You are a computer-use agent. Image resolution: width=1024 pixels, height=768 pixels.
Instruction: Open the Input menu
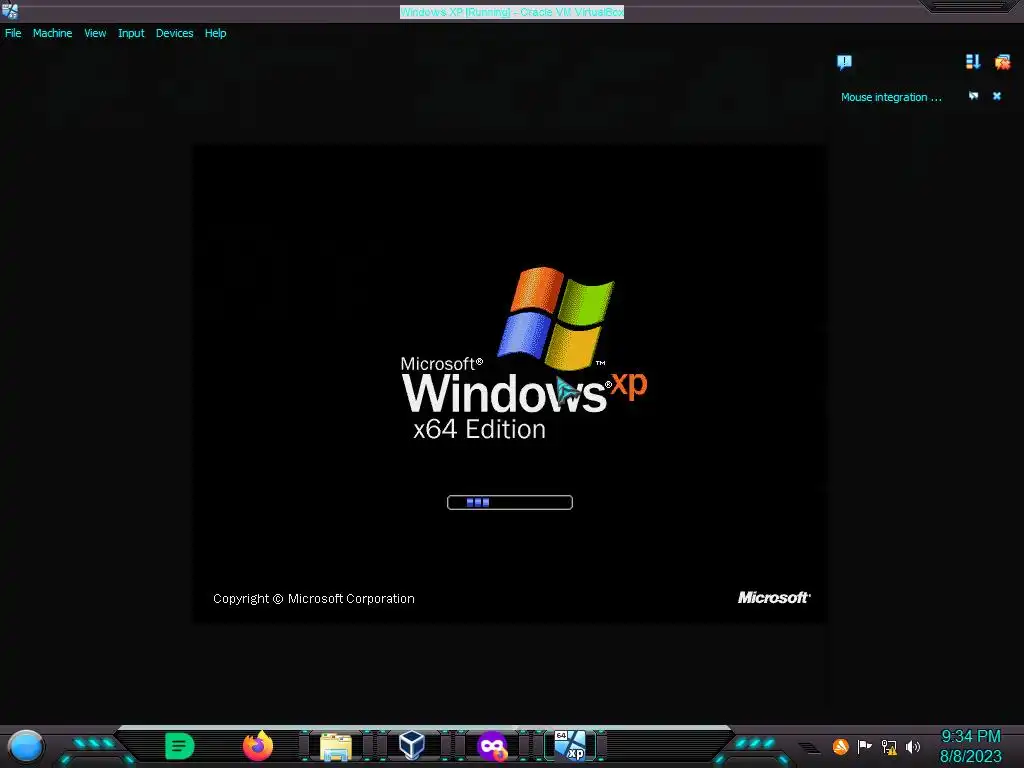(x=131, y=33)
